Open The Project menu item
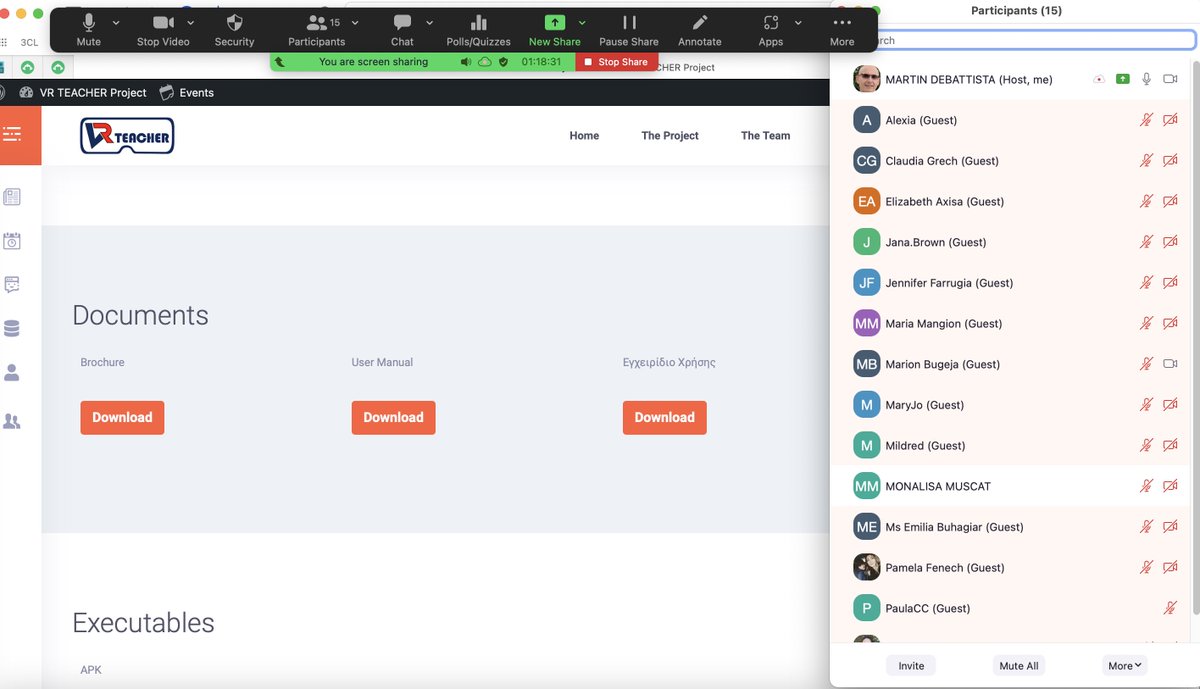Viewport: 1200px width, 689px height. tap(670, 136)
